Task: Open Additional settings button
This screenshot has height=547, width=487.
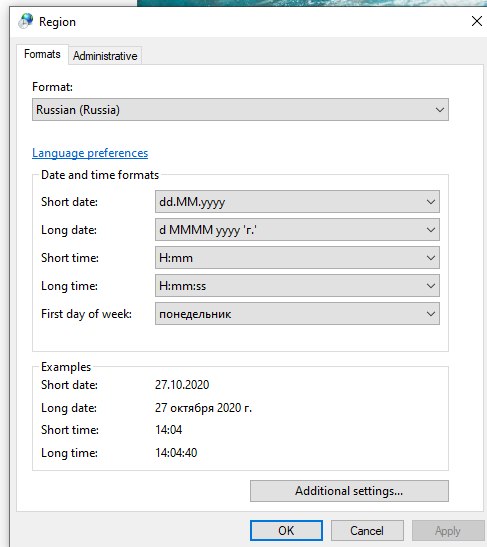Action: (x=349, y=491)
